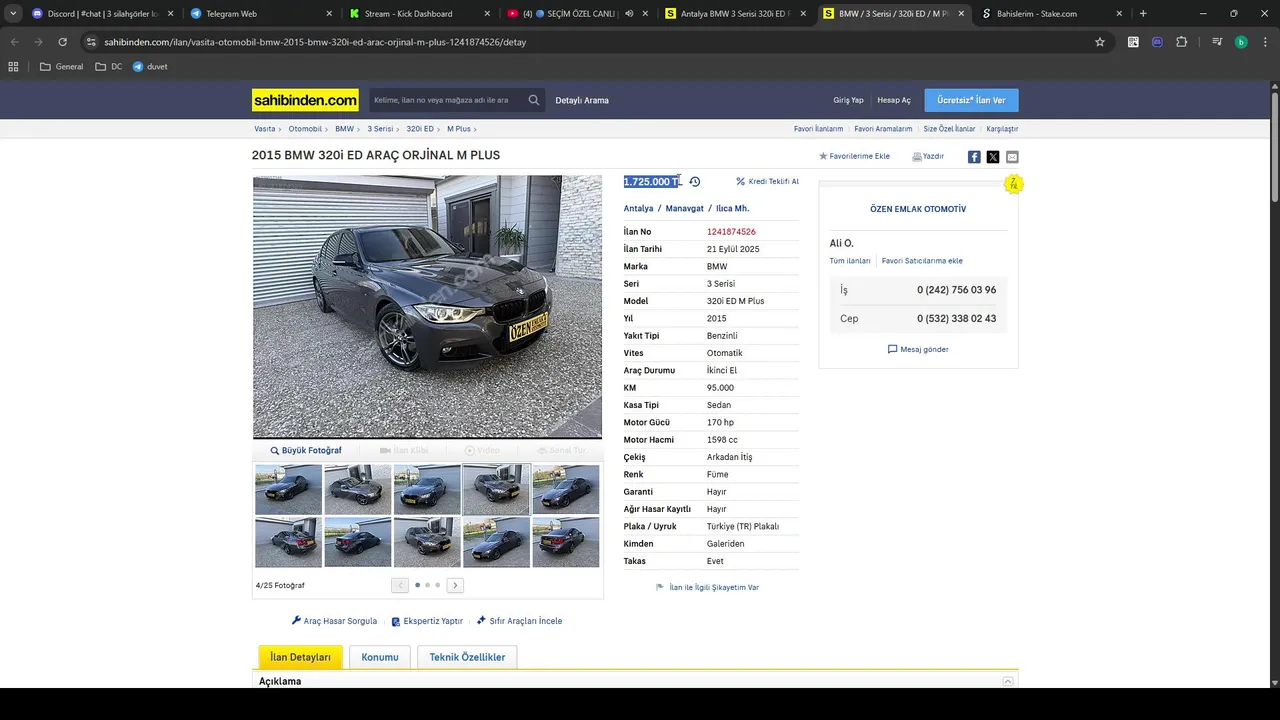Click Kredi Teklifi Al link

[x=767, y=182]
